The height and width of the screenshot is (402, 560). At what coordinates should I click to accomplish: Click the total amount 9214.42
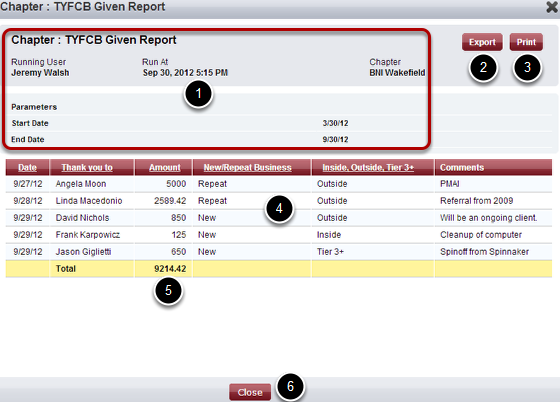tap(170, 269)
